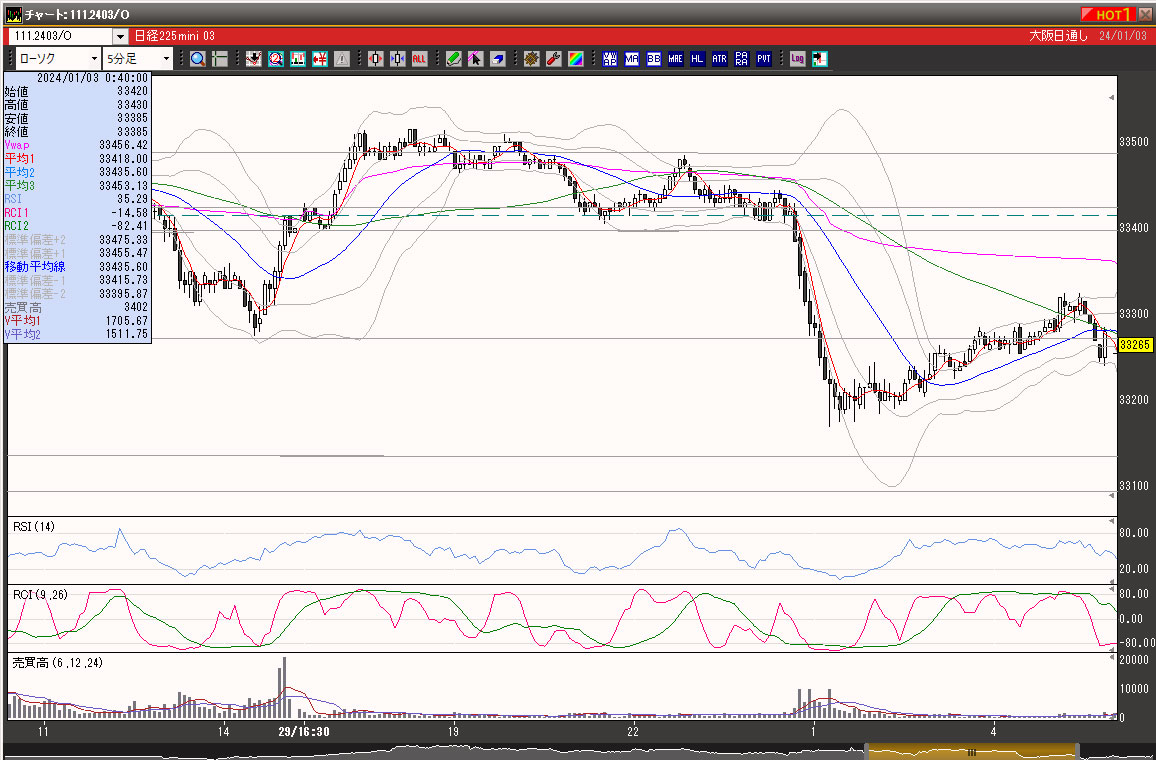Open the 5分足 timeframe dropdown
1156x760 pixels.
138,59
